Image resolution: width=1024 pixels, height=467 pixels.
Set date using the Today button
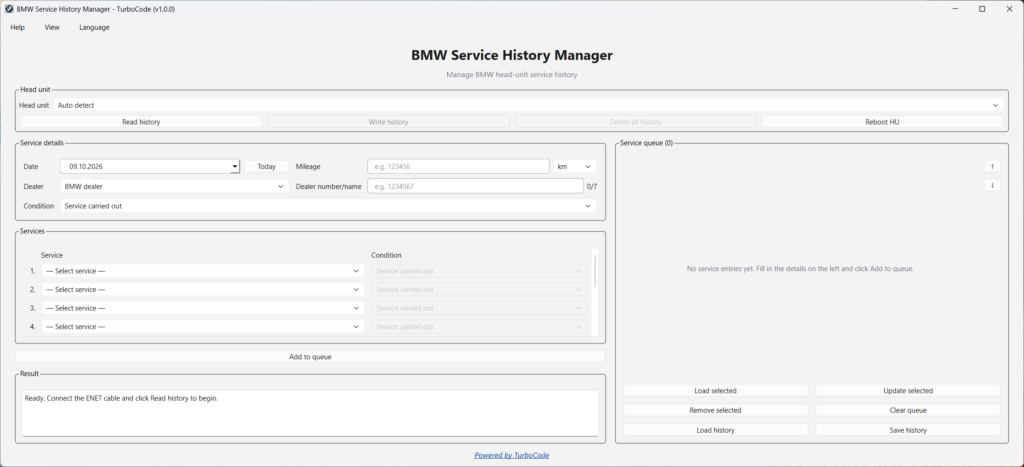click(x=266, y=167)
